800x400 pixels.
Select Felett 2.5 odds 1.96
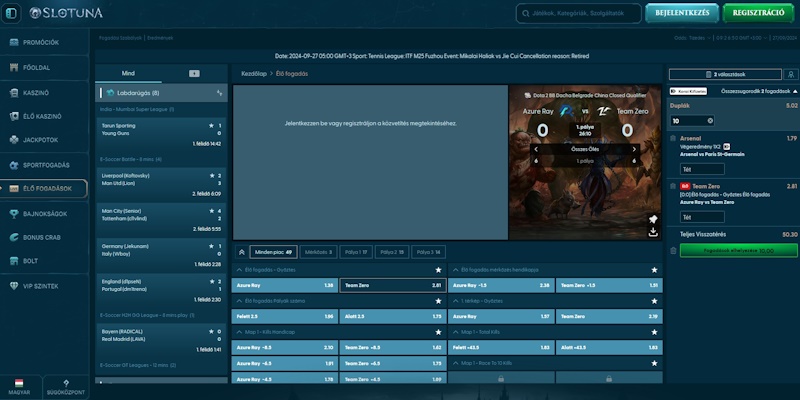point(284,316)
